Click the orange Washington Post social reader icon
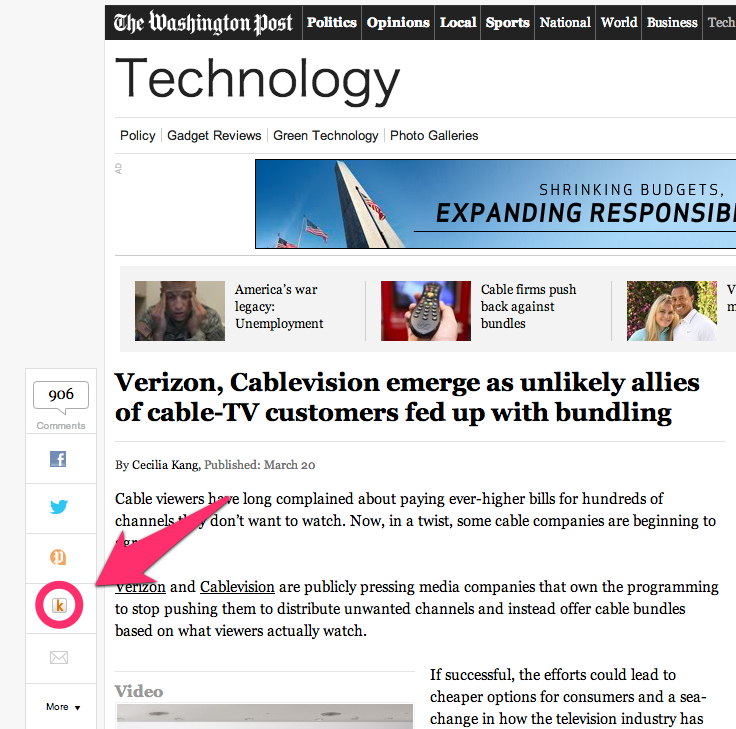This screenshot has height=729, width=736. 58,557
